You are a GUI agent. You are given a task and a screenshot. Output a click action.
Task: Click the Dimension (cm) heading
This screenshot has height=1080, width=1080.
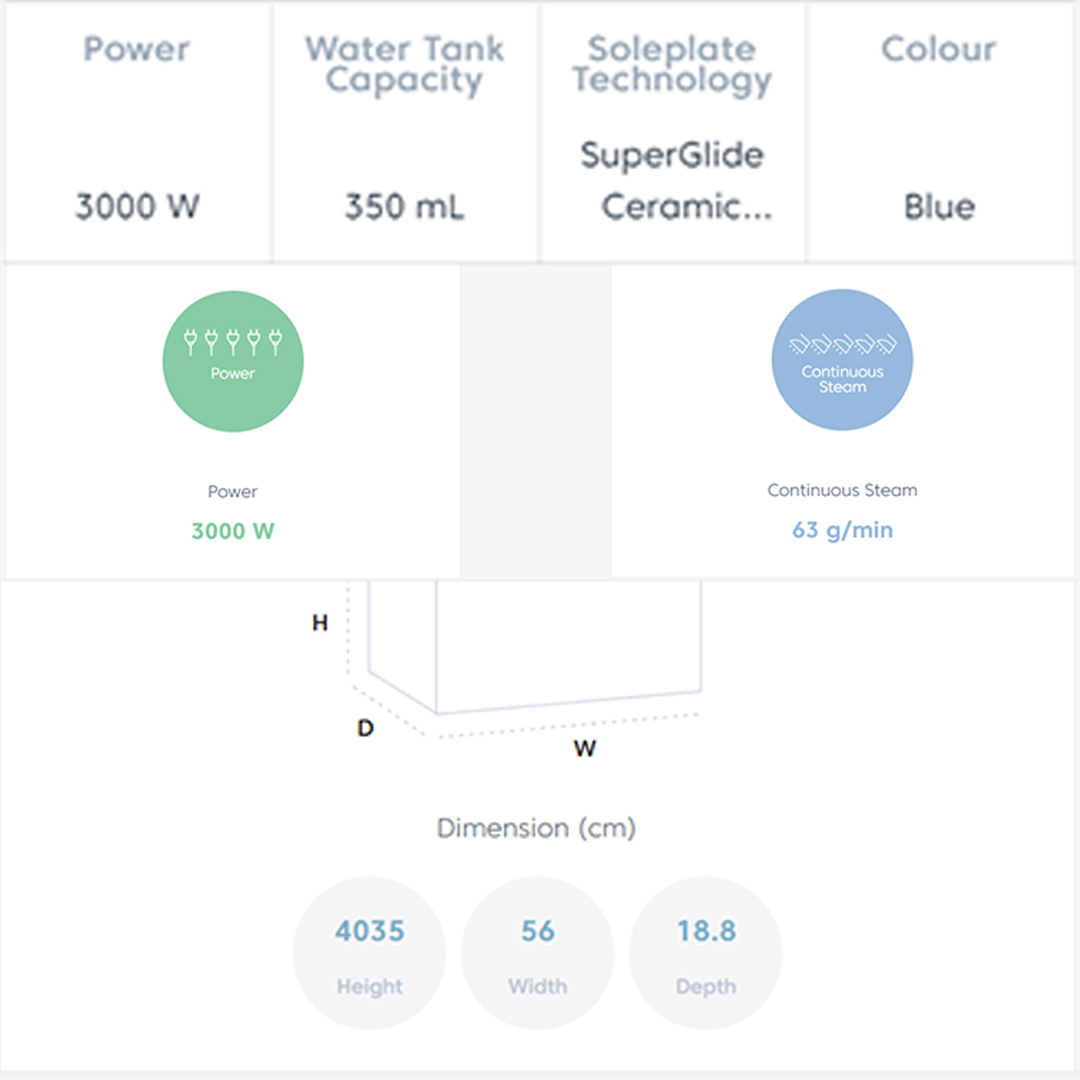[537, 828]
